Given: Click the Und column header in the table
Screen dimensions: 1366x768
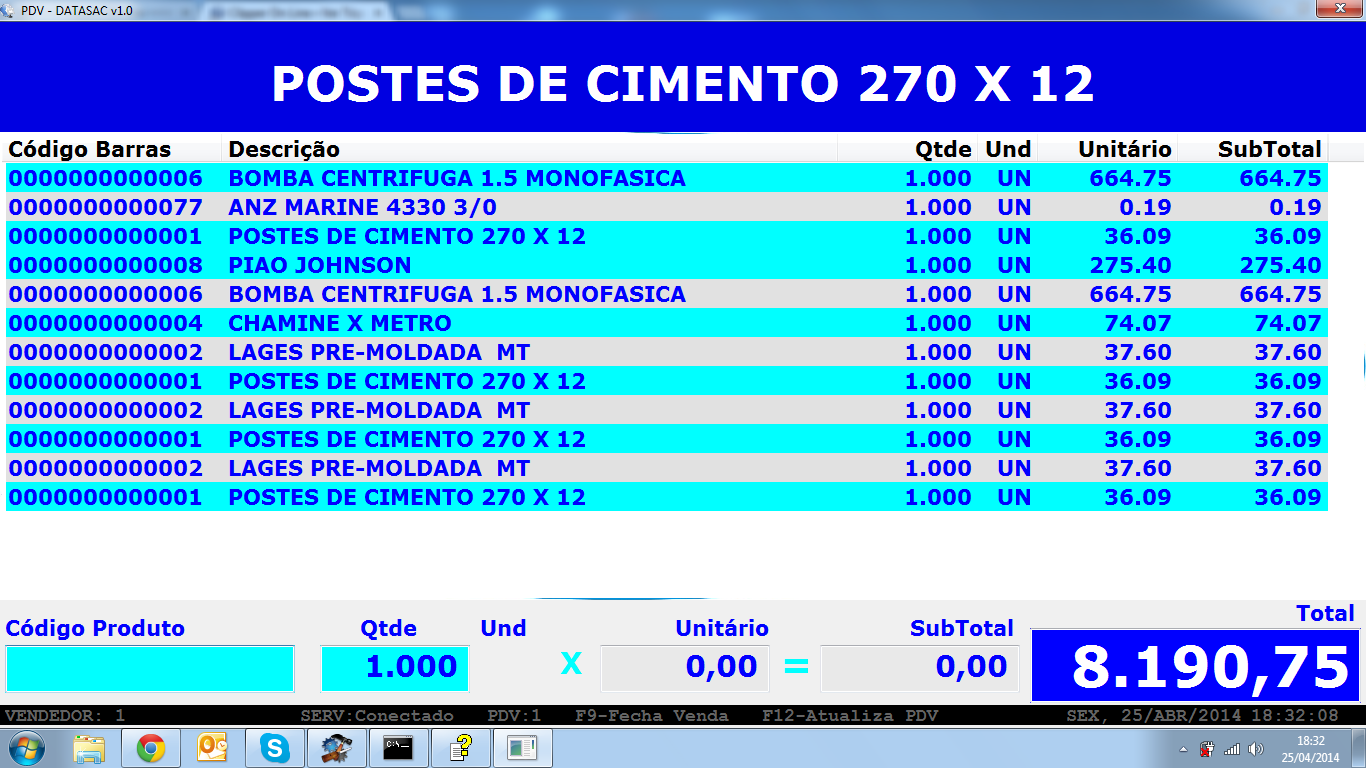Looking at the screenshot, I should click(1008, 150).
